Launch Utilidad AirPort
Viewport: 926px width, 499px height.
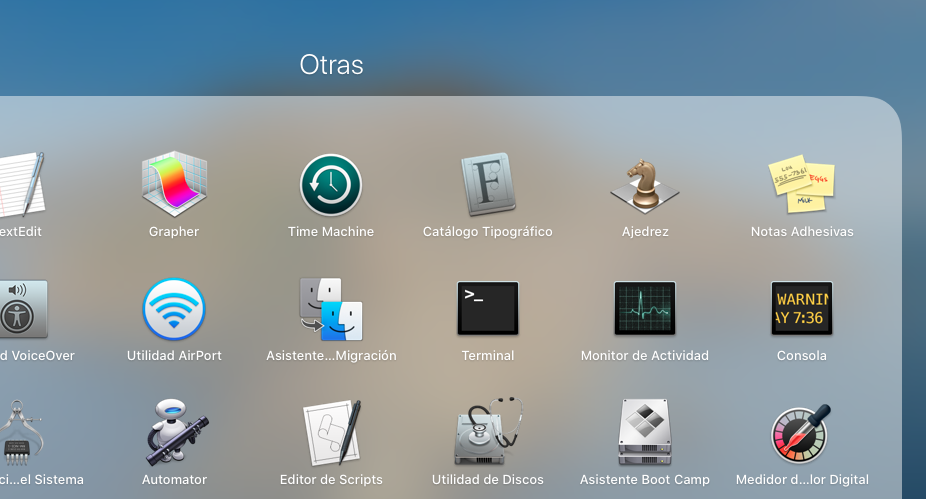coord(174,309)
